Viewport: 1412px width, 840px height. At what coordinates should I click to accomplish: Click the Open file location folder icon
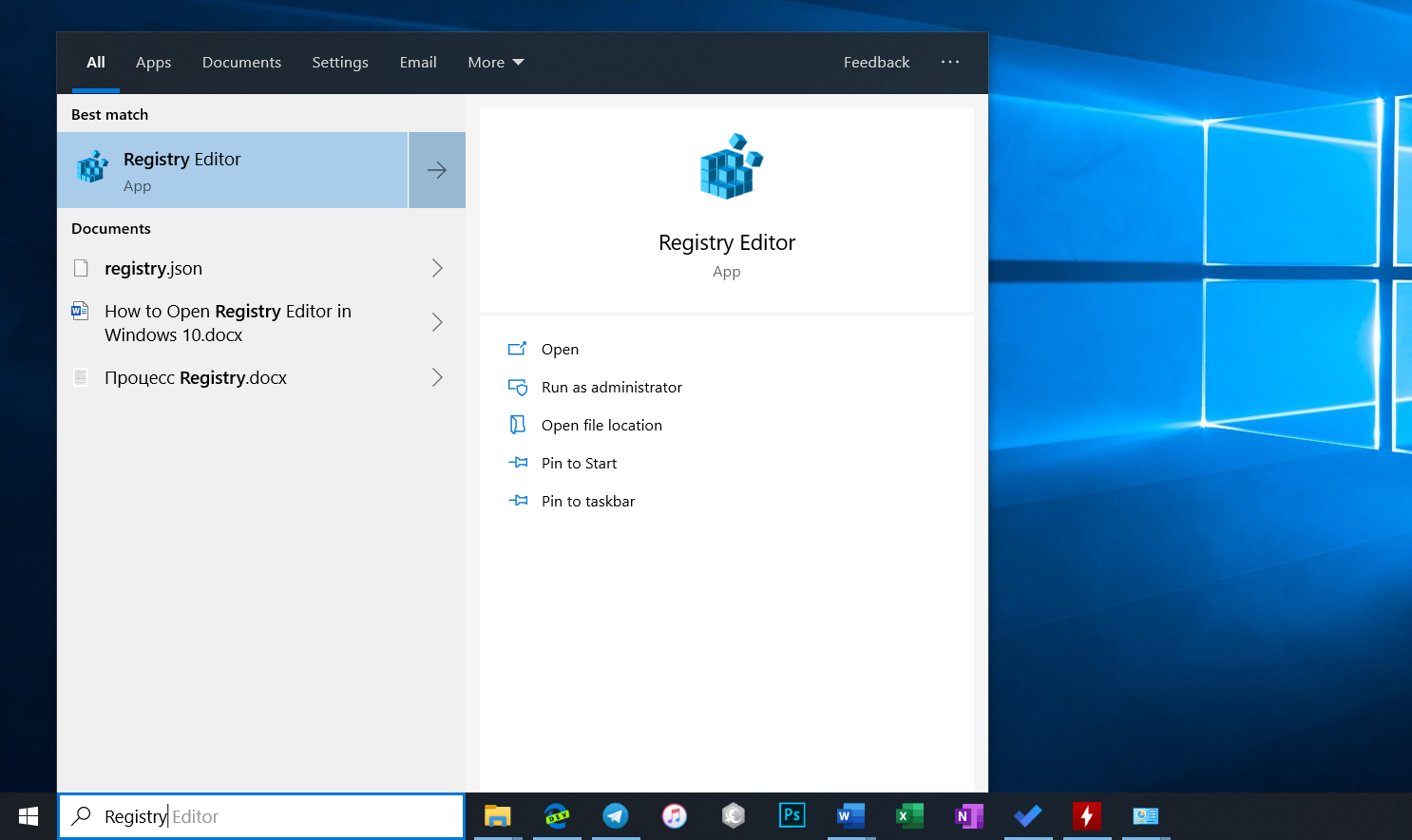[x=518, y=425]
